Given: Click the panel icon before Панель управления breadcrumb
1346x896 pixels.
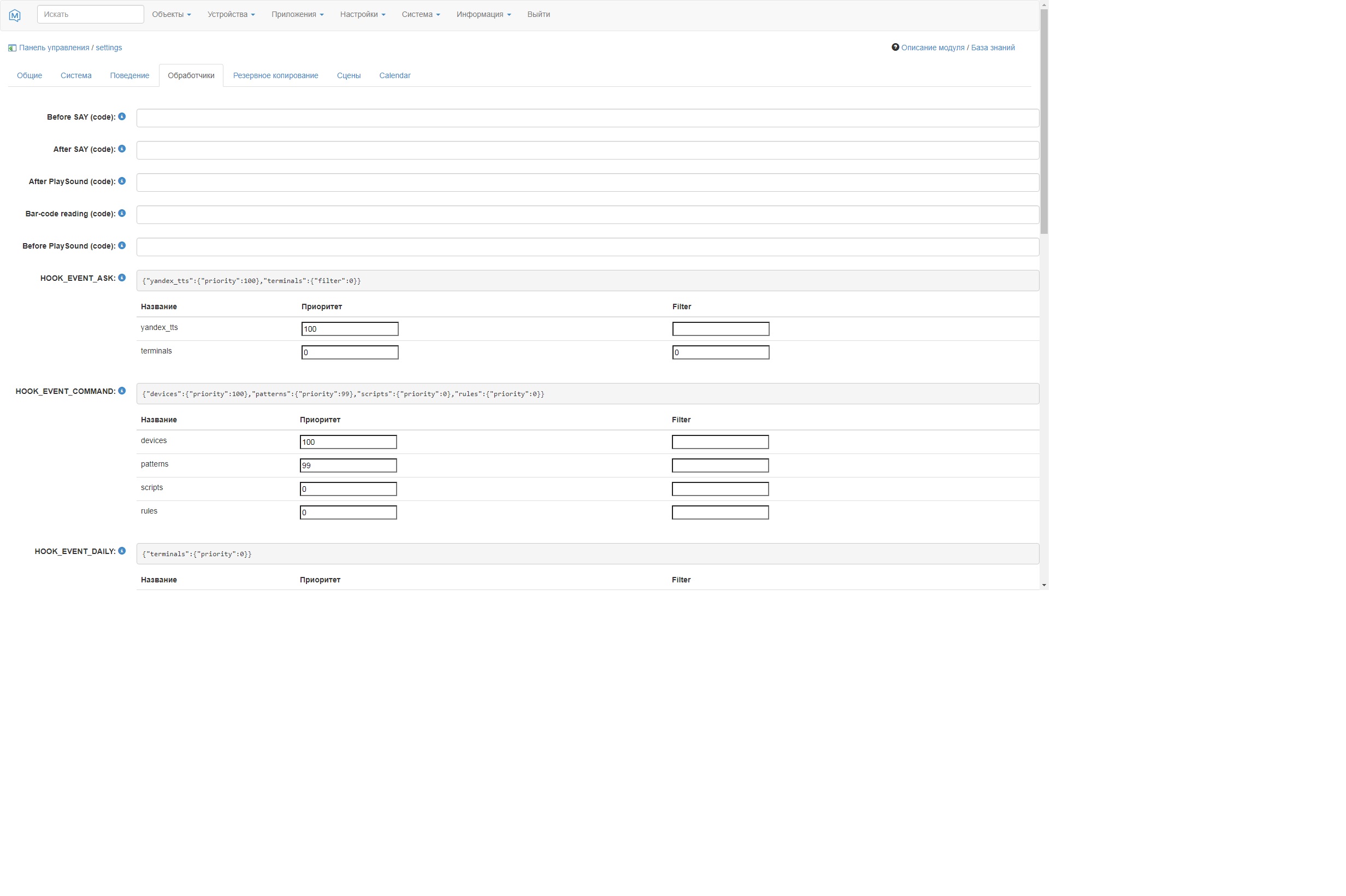Looking at the screenshot, I should [x=11, y=48].
